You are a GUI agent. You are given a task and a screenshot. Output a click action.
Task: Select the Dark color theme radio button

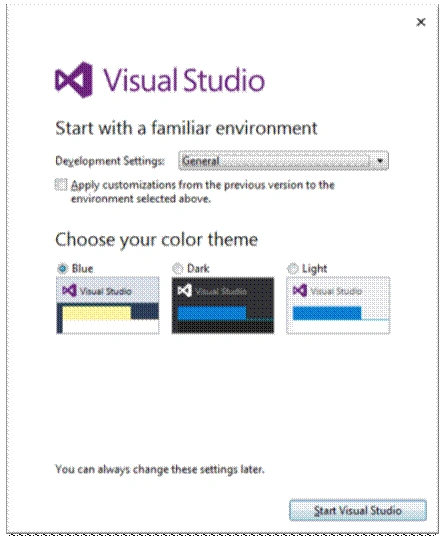pyautogui.click(x=178, y=268)
